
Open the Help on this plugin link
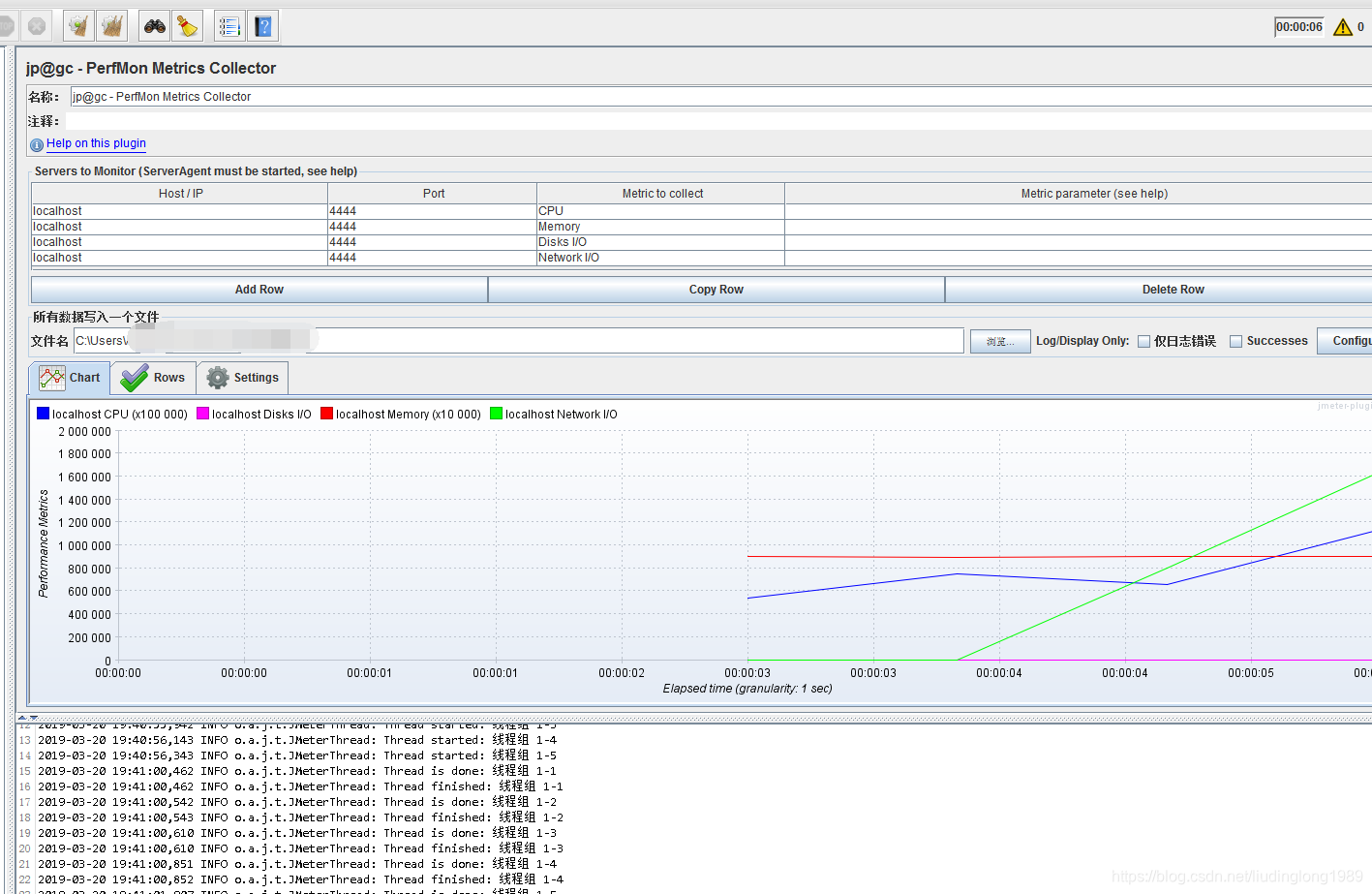point(96,143)
